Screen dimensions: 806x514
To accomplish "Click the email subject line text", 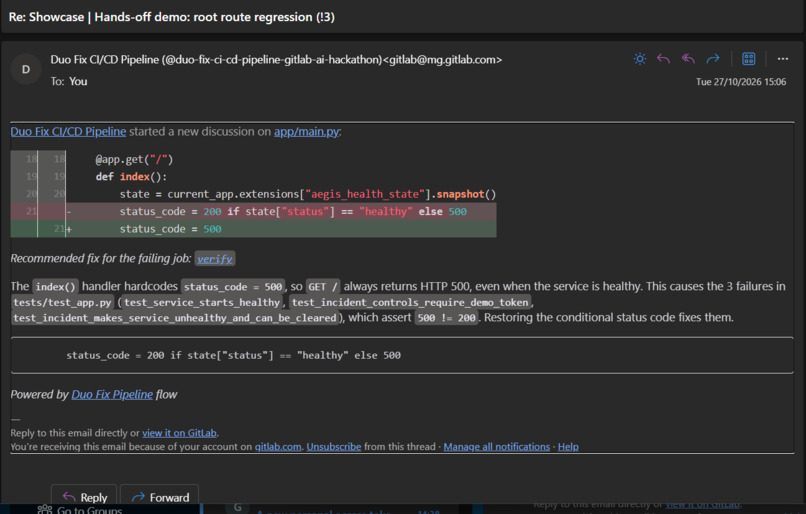I will click(172, 17).
